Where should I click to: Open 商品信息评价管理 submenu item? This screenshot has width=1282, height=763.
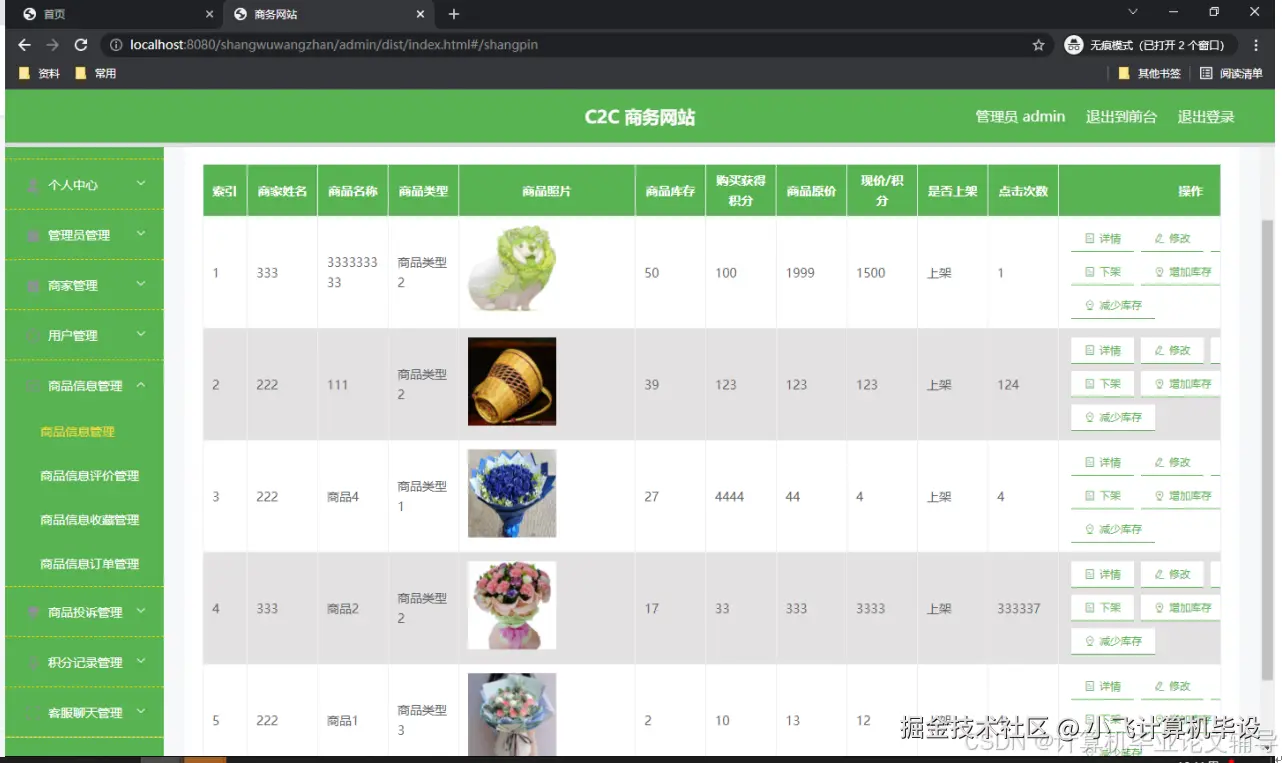[90, 476]
